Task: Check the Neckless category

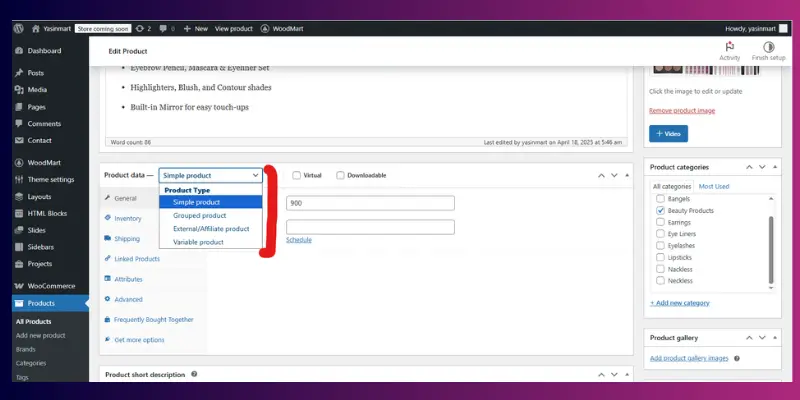Action: [x=660, y=281]
